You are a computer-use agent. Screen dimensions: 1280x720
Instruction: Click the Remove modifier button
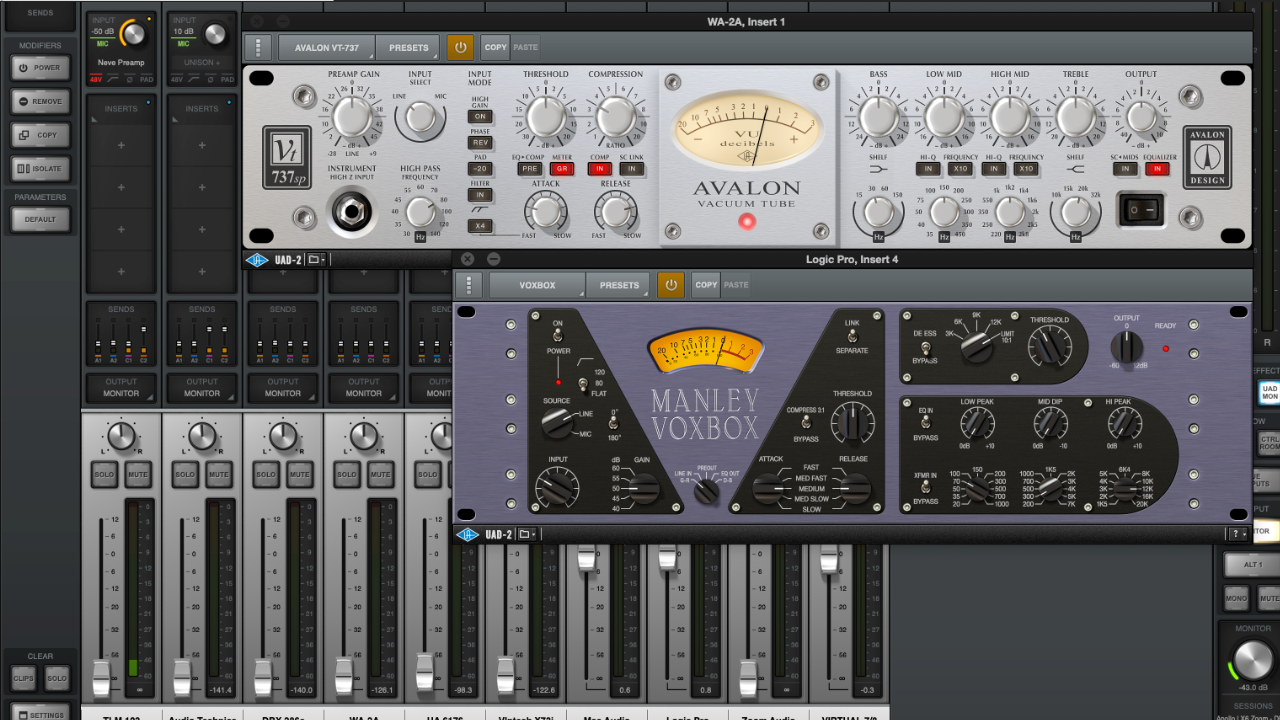[x=40, y=101]
